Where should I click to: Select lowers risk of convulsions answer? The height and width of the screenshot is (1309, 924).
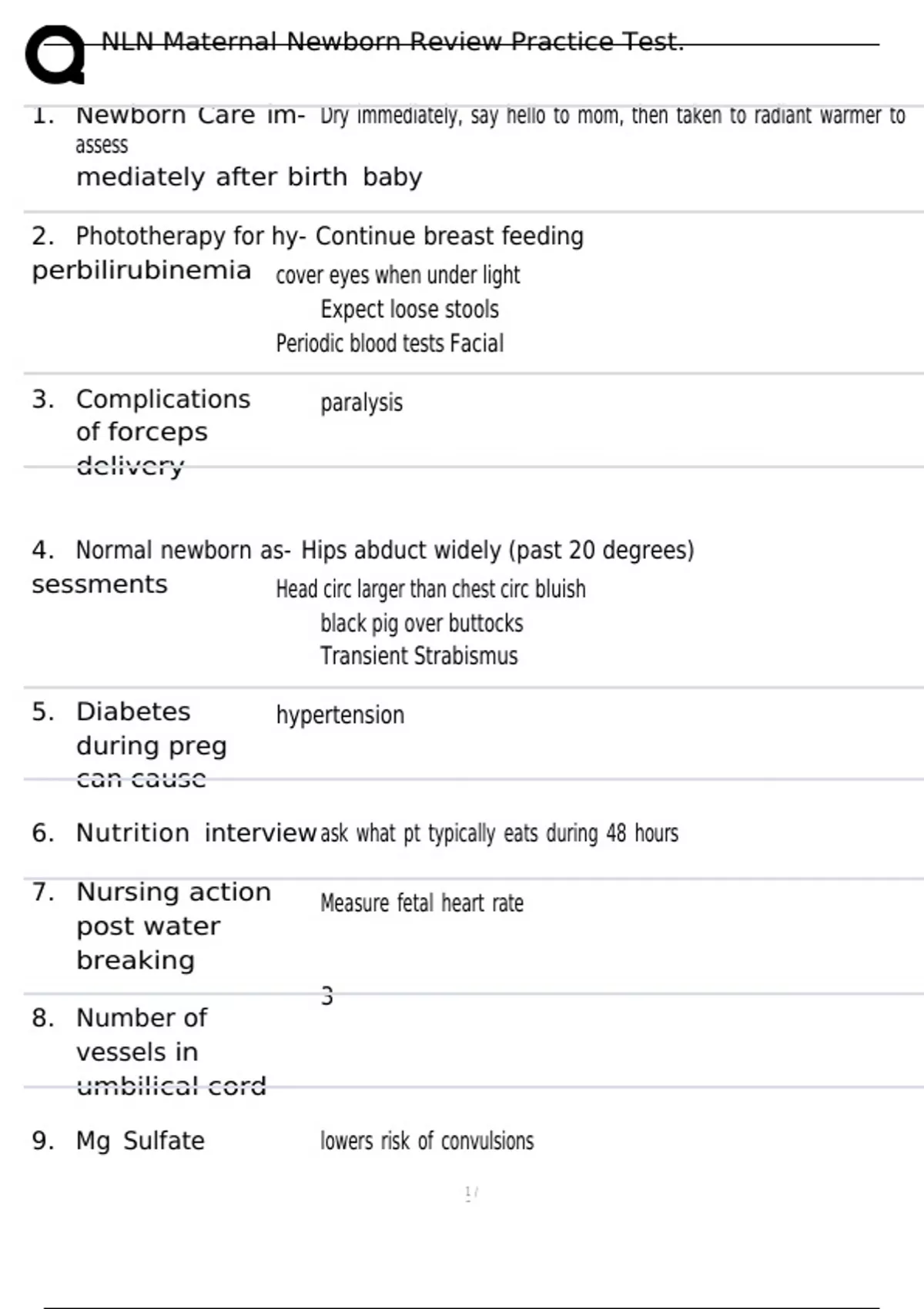pos(427,1140)
